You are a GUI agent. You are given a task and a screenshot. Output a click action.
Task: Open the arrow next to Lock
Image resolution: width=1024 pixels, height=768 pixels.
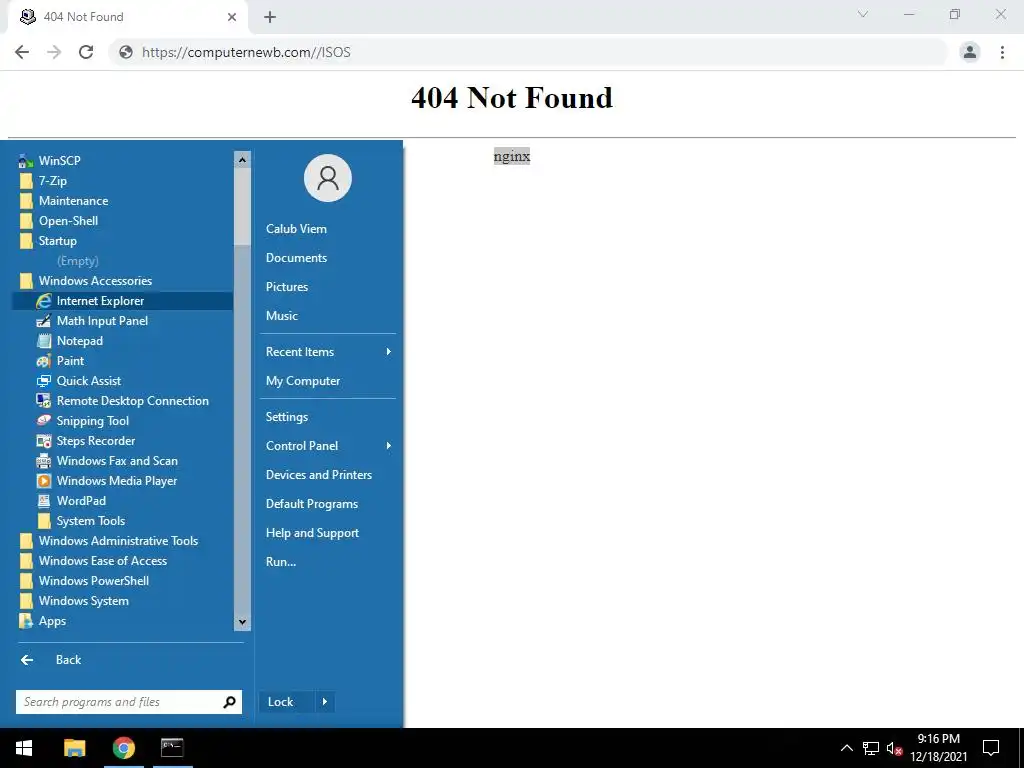click(x=325, y=702)
